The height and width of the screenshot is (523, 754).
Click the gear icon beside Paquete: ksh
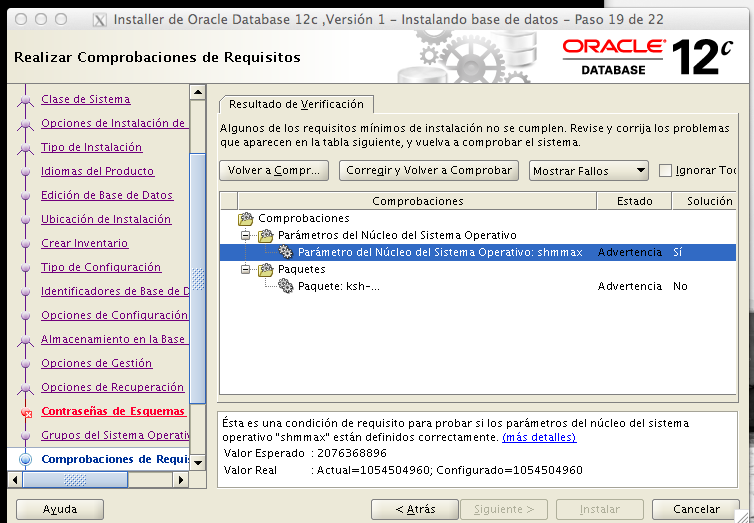tap(286, 286)
